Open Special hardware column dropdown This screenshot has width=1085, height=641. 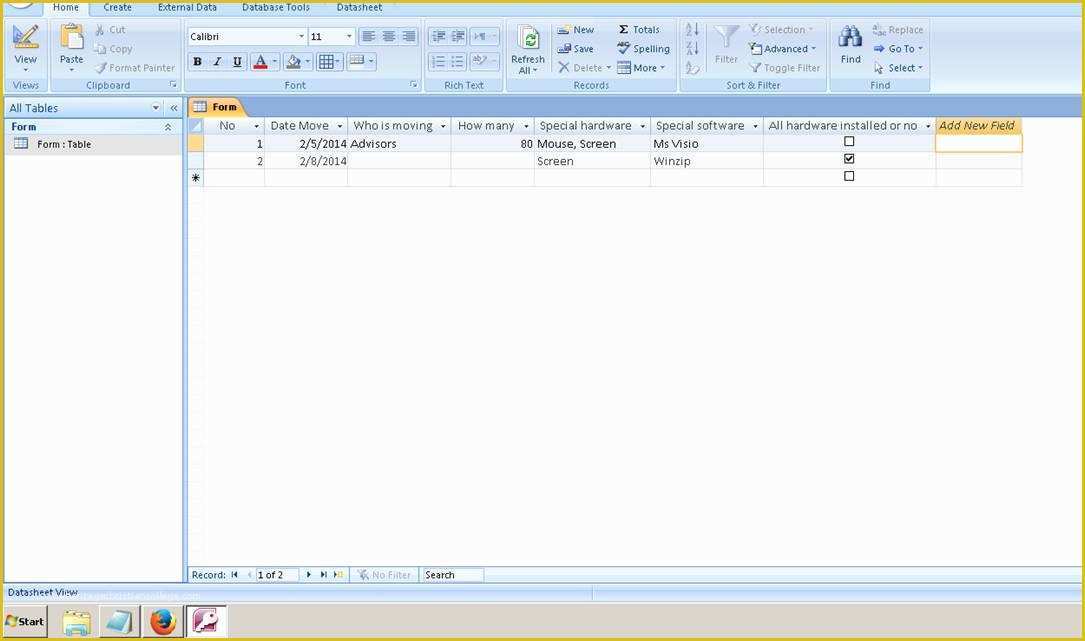tap(642, 126)
